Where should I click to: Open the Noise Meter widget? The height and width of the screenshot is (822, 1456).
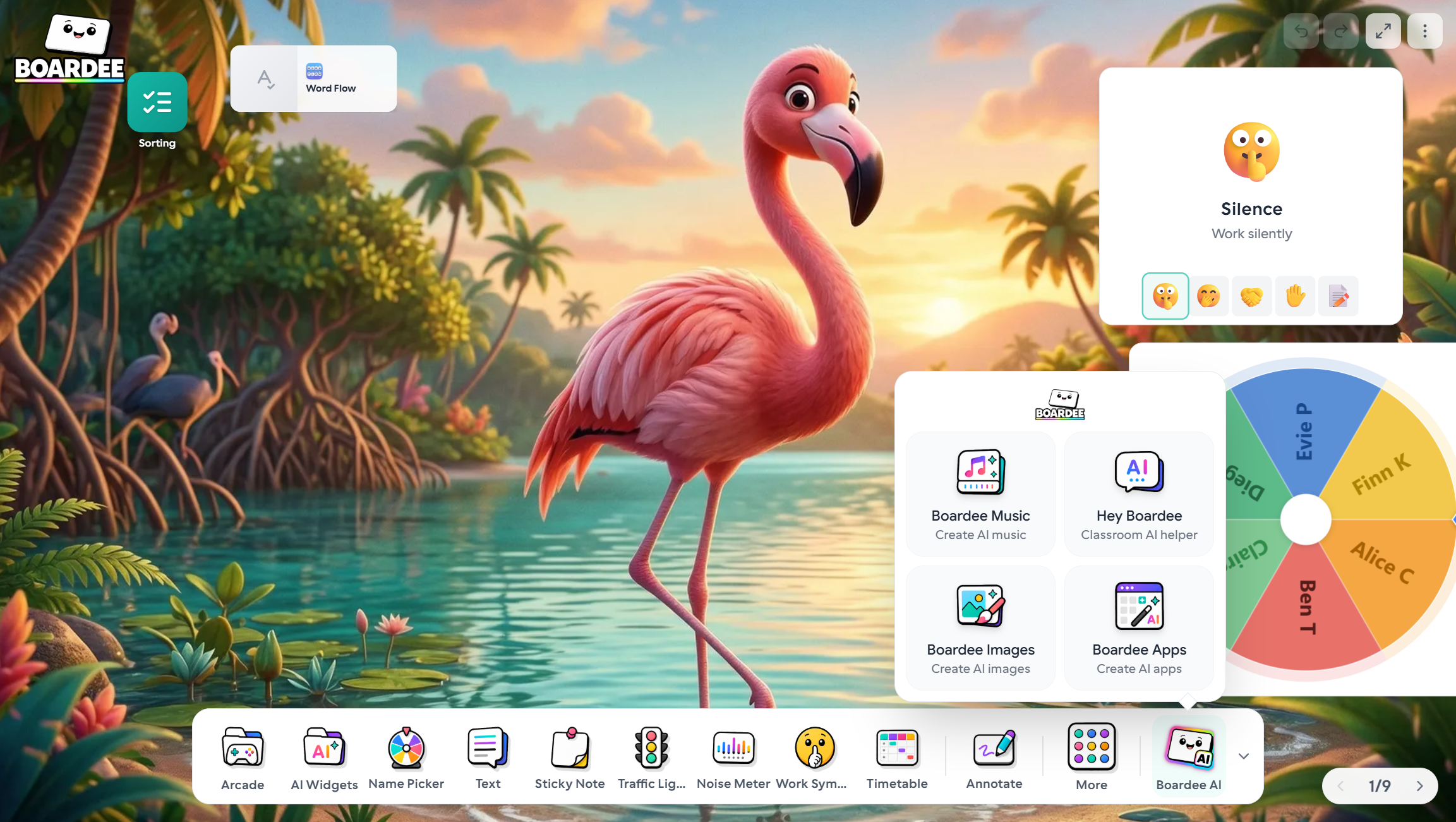pyautogui.click(x=733, y=758)
